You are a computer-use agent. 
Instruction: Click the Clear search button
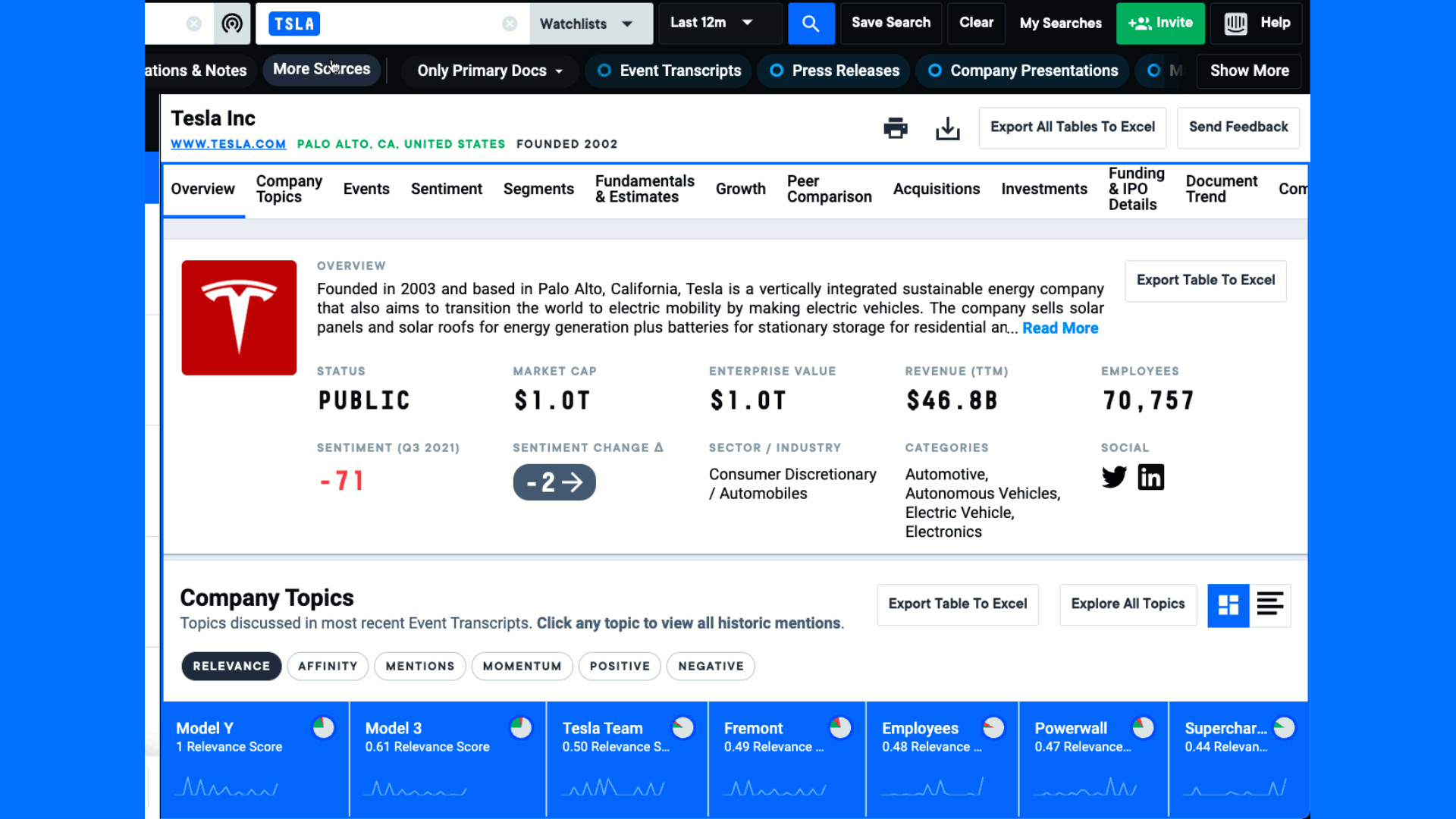click(x=976, y=24)
